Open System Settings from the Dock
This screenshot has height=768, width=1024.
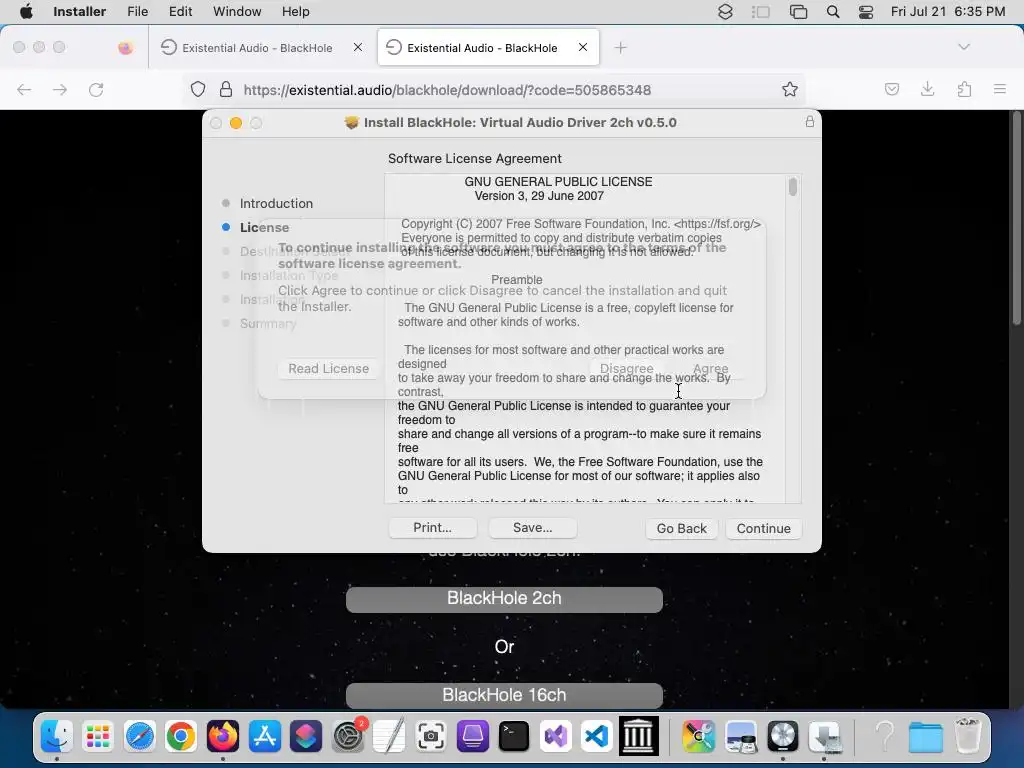347,736
